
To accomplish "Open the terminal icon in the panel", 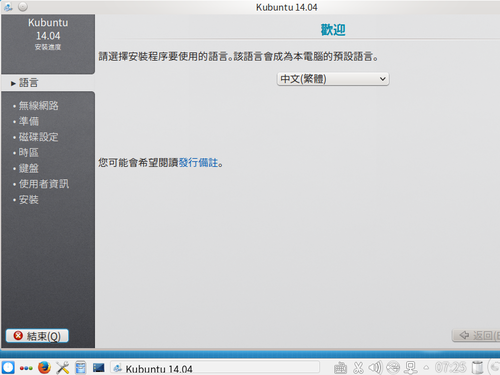I will (99, 368).
